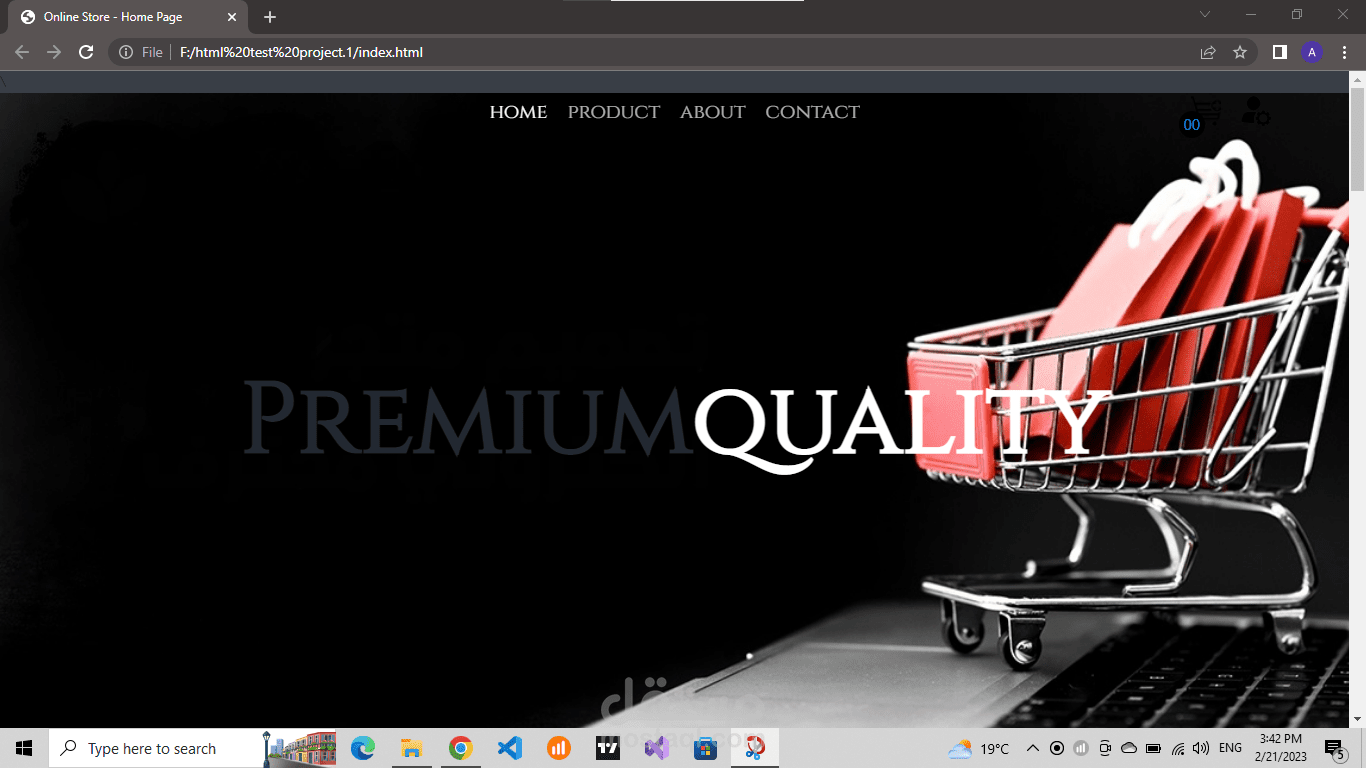Open the 19°C weather widget
The height and width of the screenshot is (768, 1366).
click(979, 748)
